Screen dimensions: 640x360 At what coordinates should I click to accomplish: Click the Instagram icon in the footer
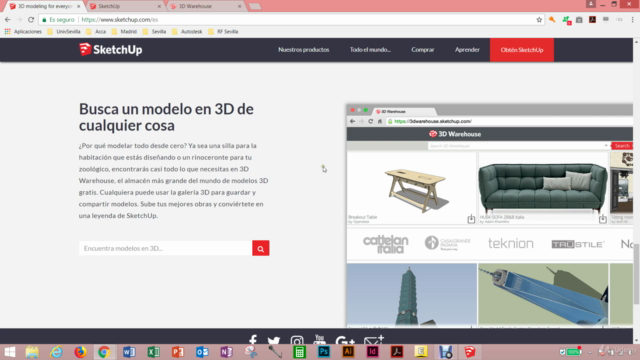tap(297, 341)
